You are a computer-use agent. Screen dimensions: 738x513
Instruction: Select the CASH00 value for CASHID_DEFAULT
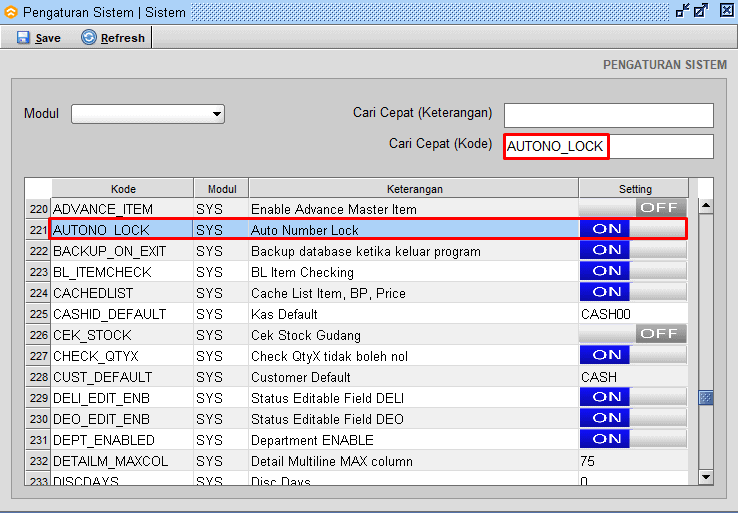click(x=633, y=314)
